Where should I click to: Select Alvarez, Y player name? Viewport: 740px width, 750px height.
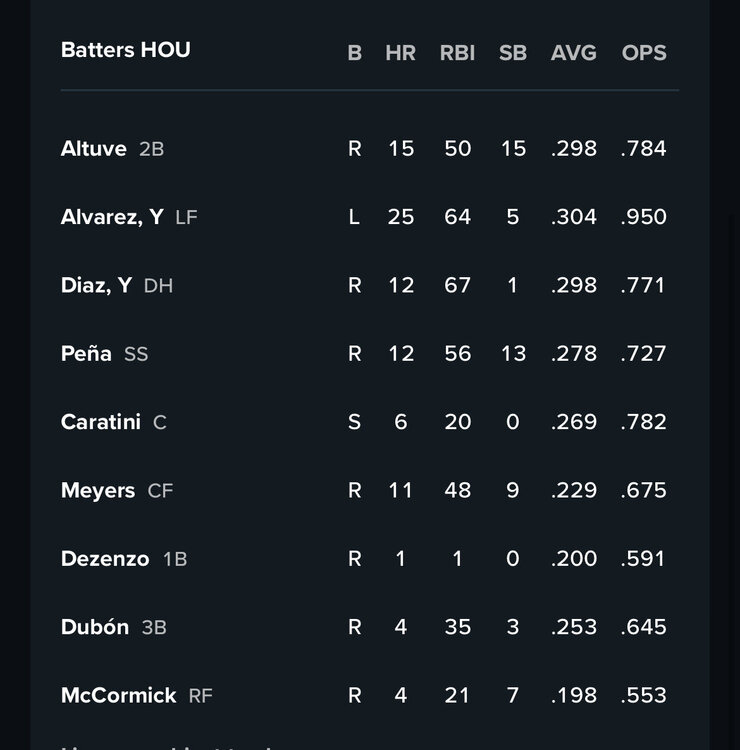[x=112, y=217]
